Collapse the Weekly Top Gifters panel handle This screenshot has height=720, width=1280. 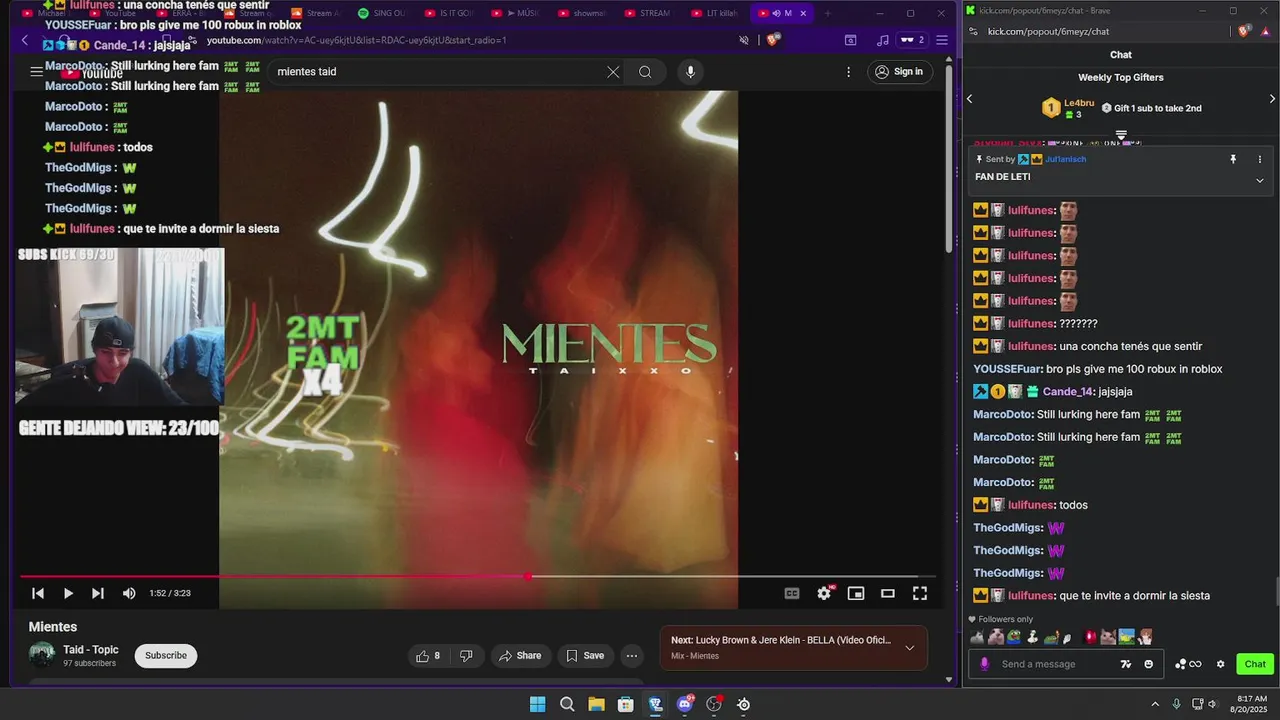(1121, 134)
